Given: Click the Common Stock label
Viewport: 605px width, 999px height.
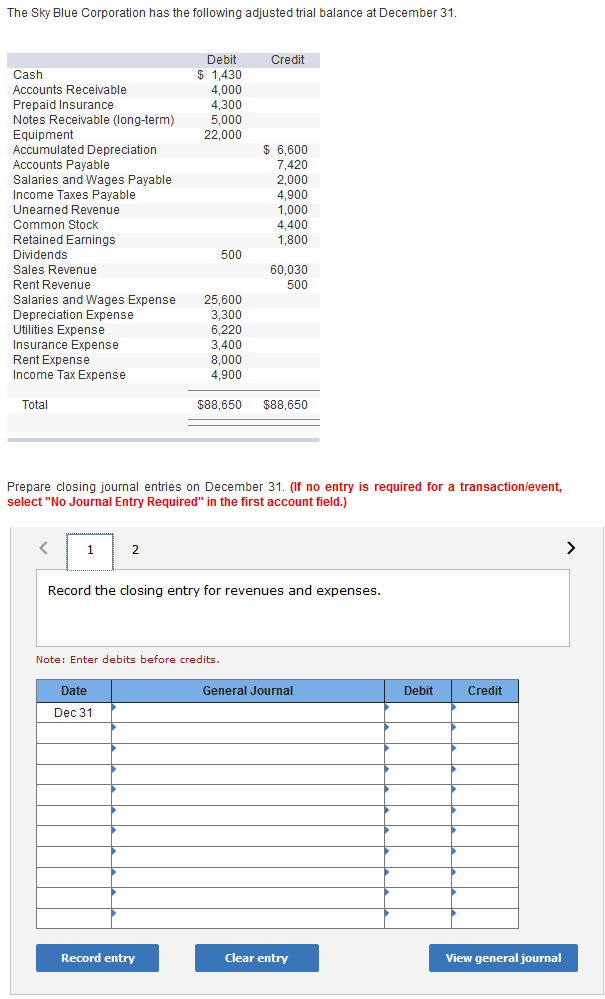Looking at the screenshot, I should click(x=55, y=225).
